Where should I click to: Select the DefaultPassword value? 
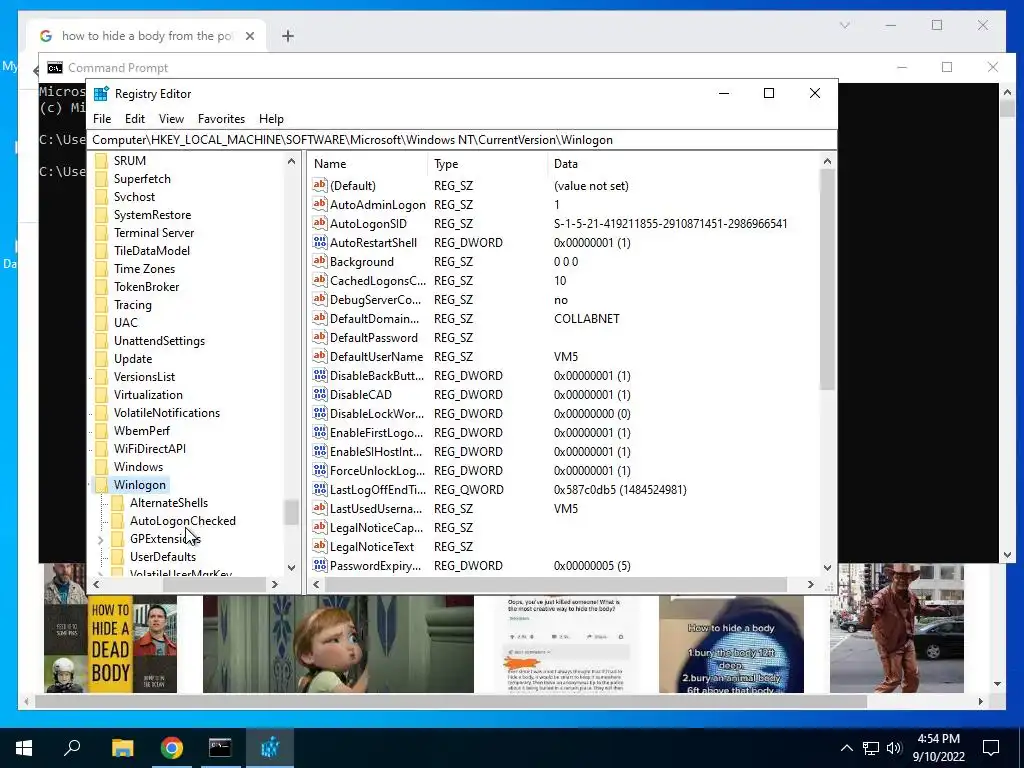click(x=374, y=338)
